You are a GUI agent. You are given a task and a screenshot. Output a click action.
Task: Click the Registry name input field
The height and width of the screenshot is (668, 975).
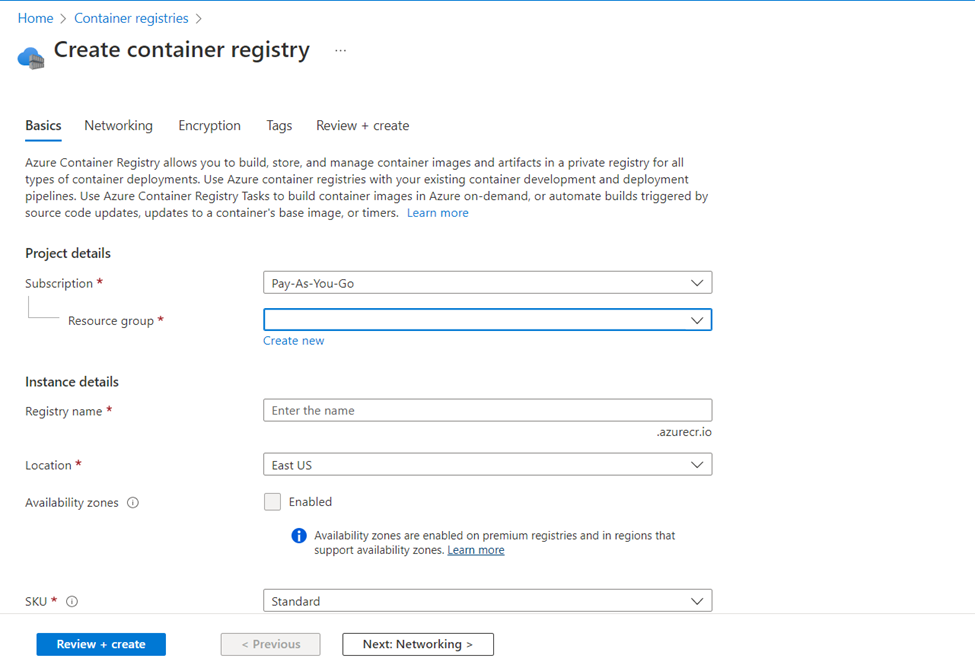[487, 410]
